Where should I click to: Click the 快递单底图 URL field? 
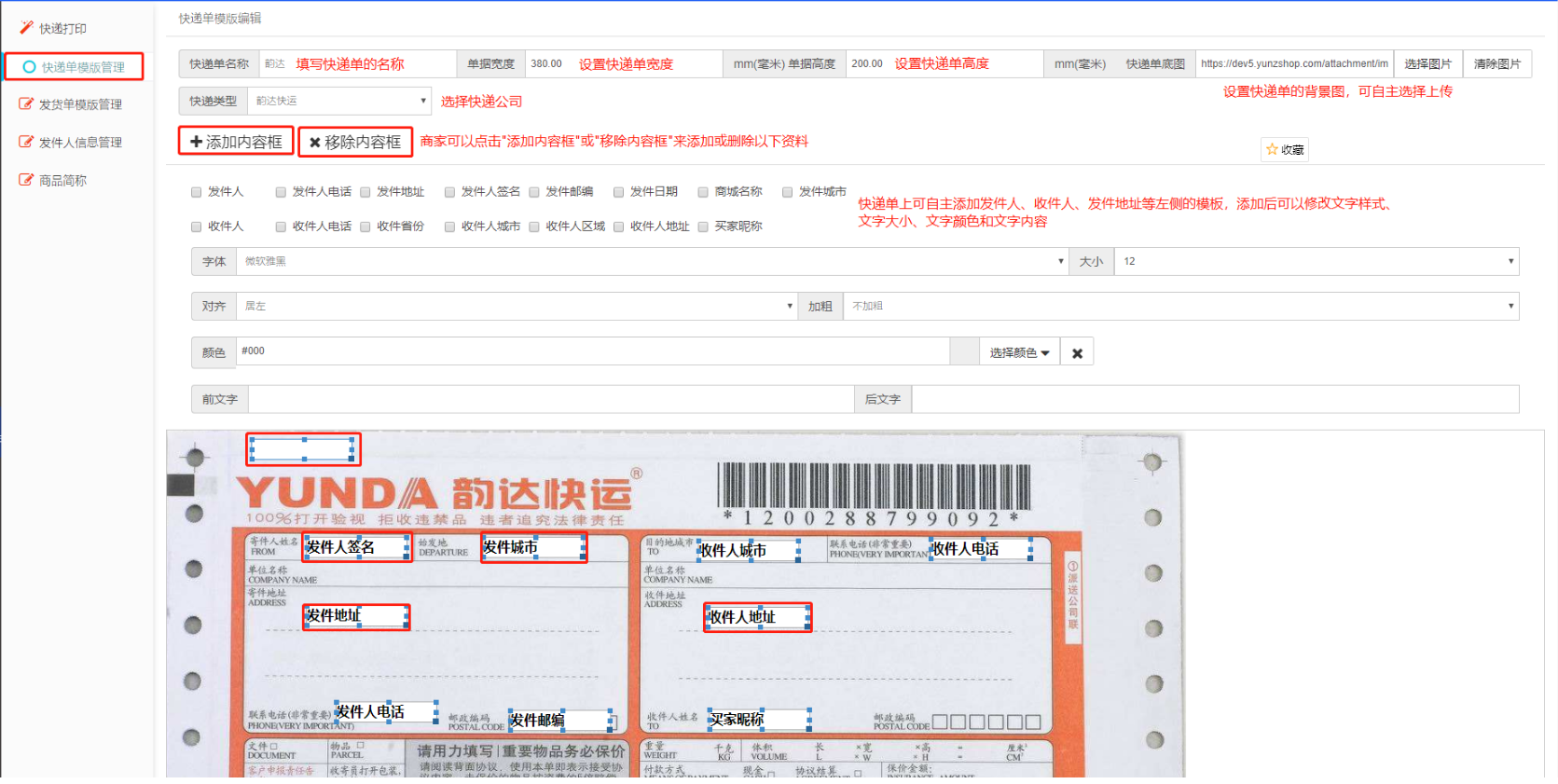[x=1294, y=63]
